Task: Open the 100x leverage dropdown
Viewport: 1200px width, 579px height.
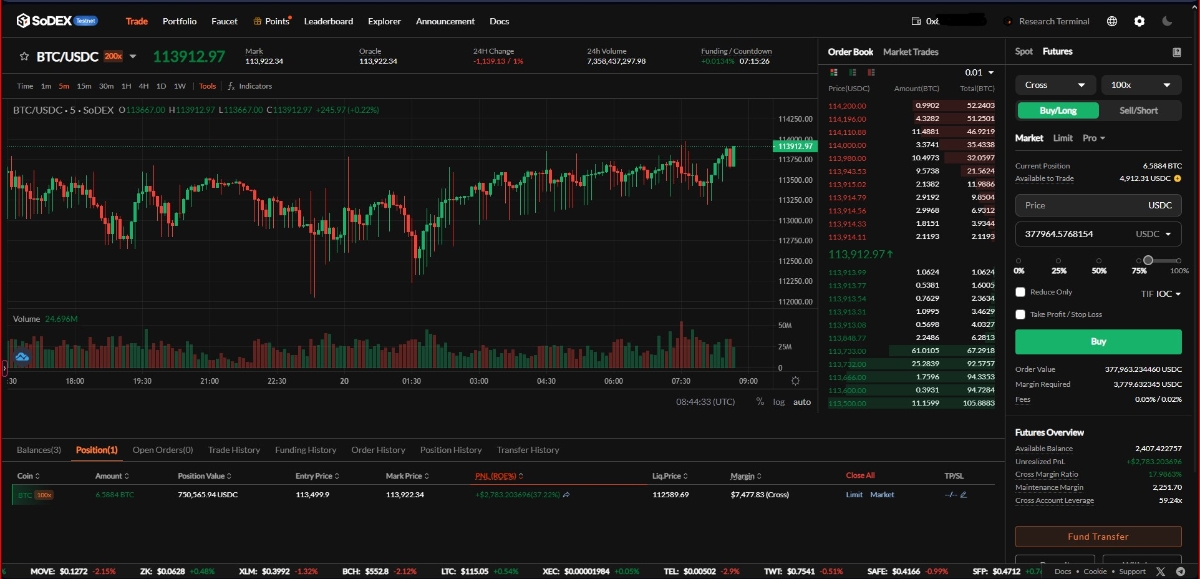Action: coord(1141,85)
